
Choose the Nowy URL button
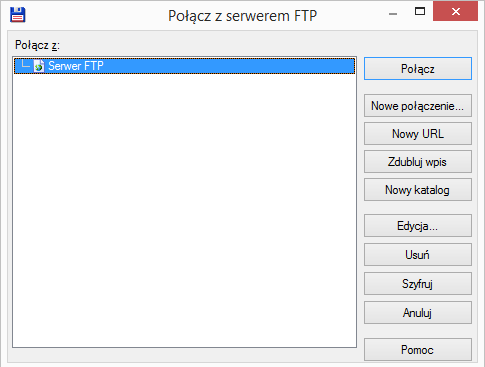pyautogui.click(x=418, y=134)
